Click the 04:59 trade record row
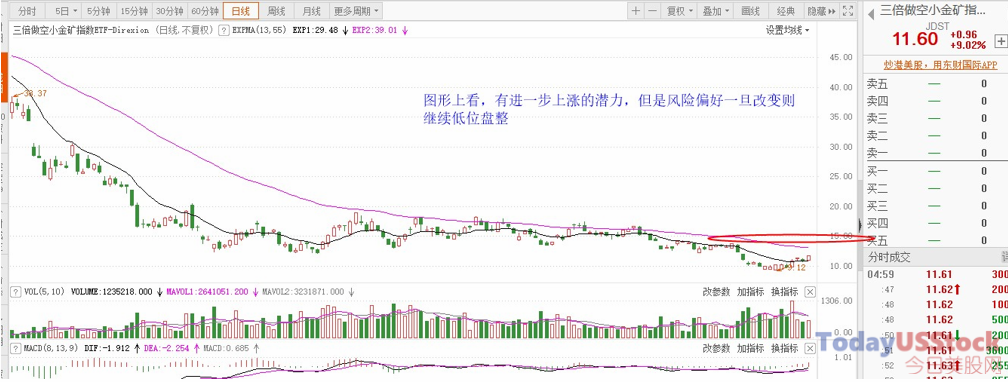This screenshot has height=382, width=1008. [936, 274]
